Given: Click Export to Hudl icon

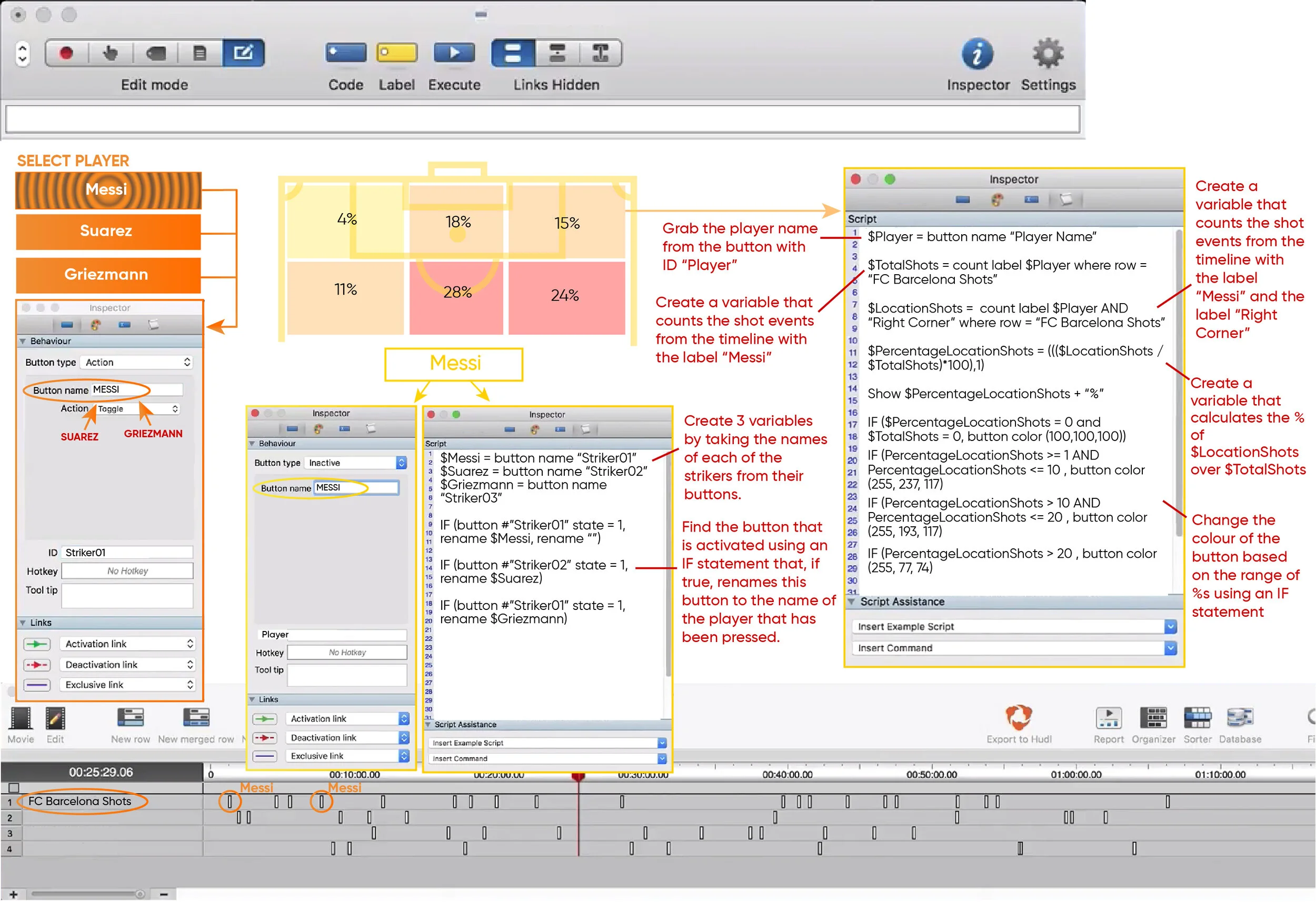Looking at the screenshot, I should pos(1018,718).
